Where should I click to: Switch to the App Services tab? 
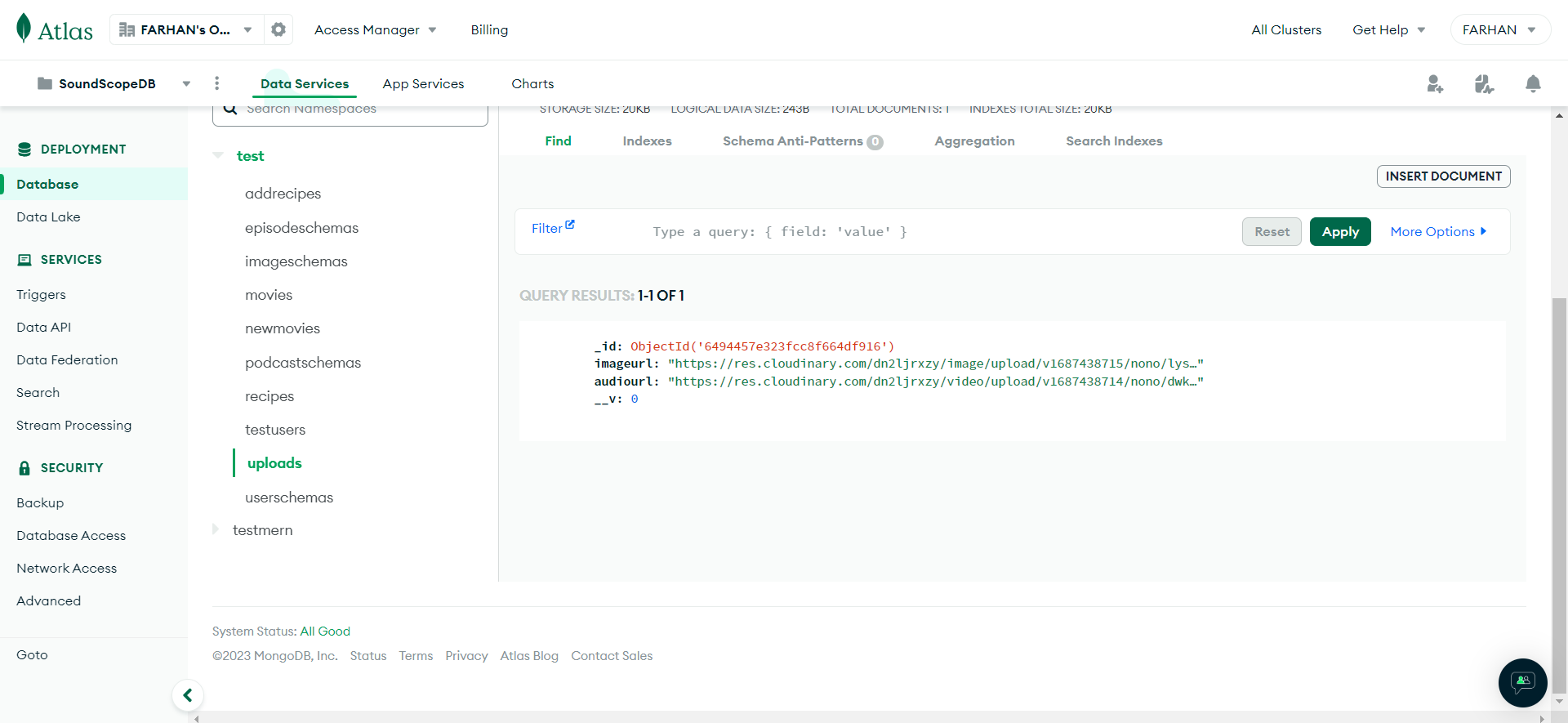[x=423, y=83]
